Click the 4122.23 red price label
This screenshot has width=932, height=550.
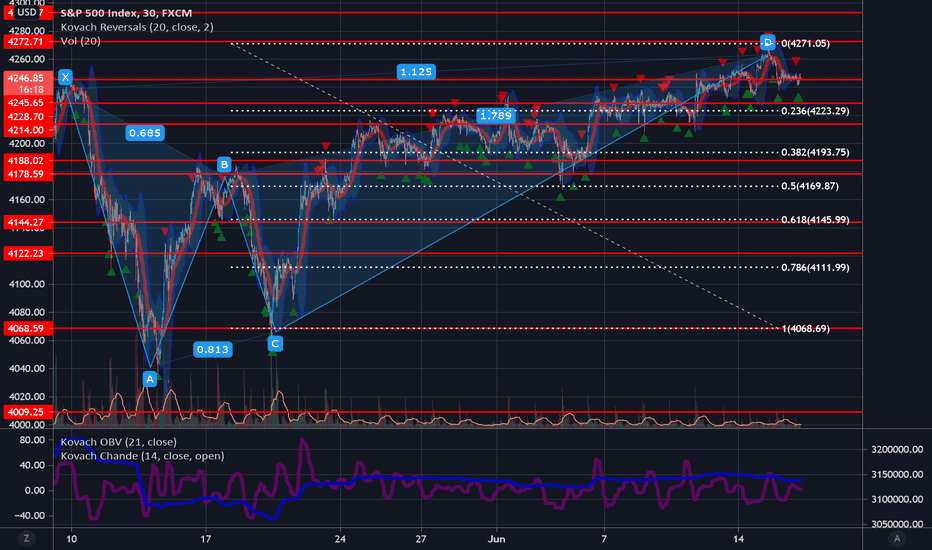tap(28, 253)
